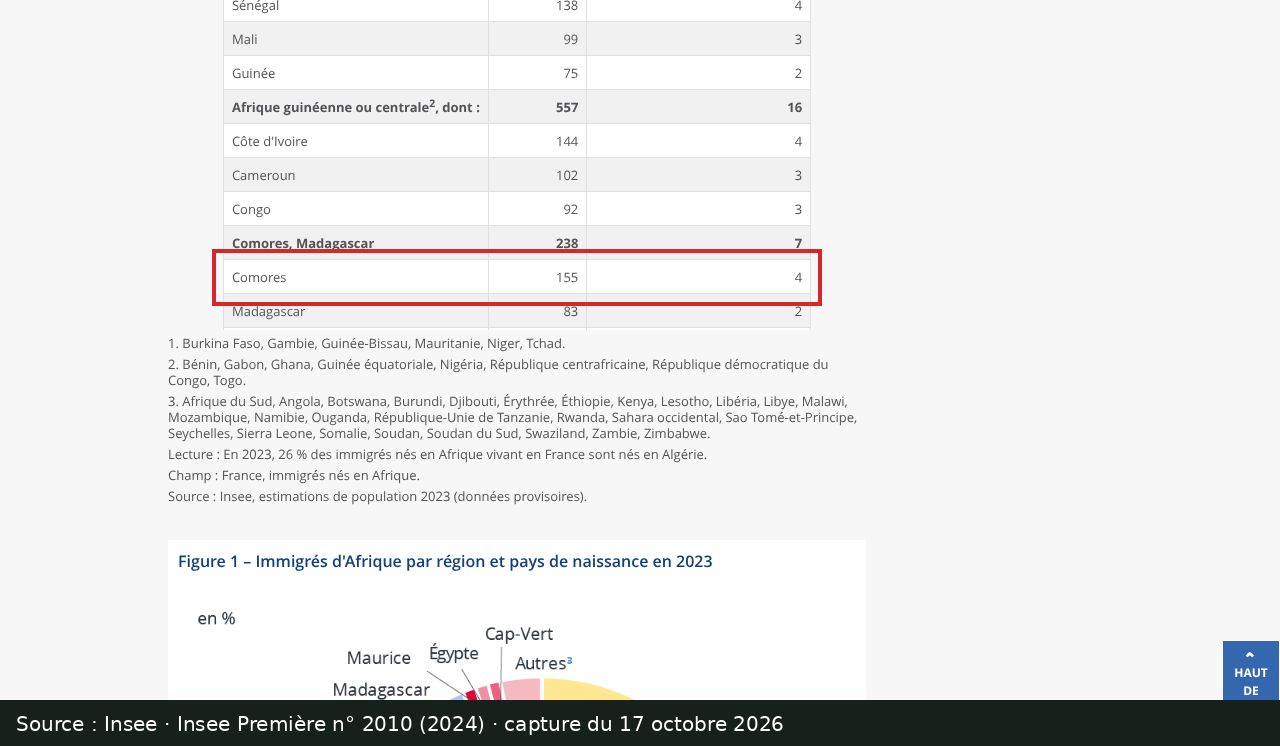Click the "Madagascar" label on the pie chart
Viewport: 1280px width, 746px height.
(x=381, y=690)
